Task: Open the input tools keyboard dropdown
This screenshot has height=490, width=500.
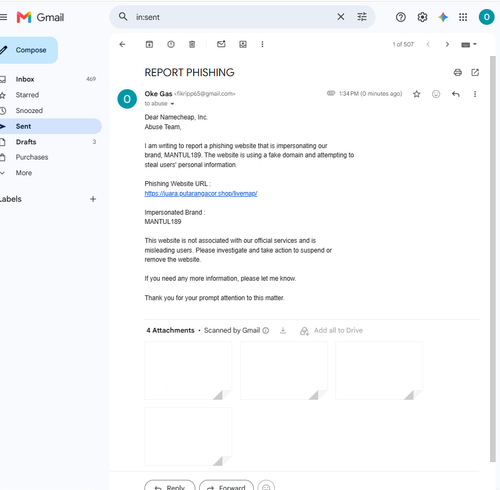Action: tap(469, 44)
